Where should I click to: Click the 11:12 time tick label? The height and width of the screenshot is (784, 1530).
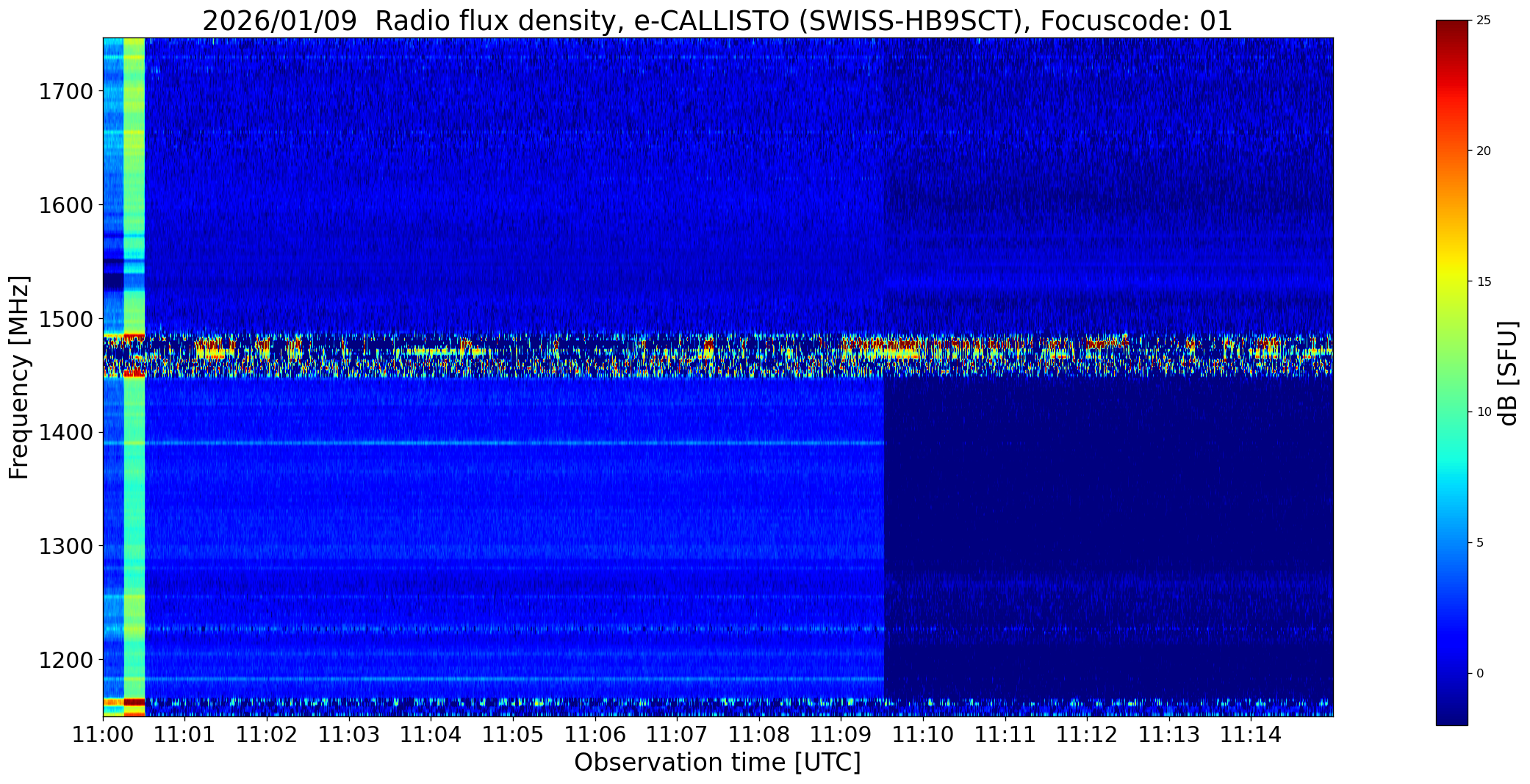1087,734
